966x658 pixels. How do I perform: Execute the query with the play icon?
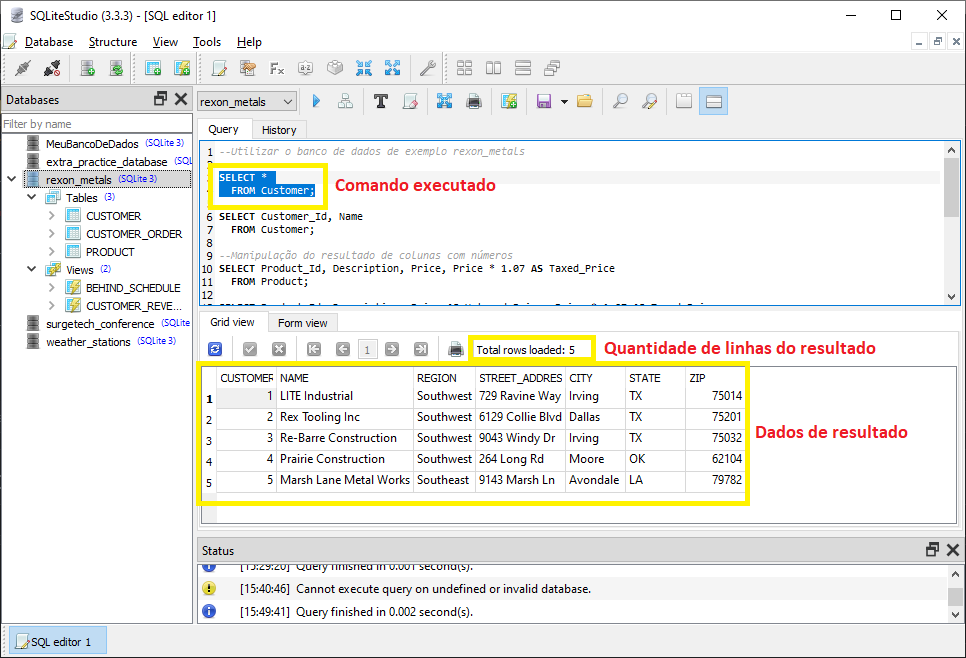(x=317, y=101)
